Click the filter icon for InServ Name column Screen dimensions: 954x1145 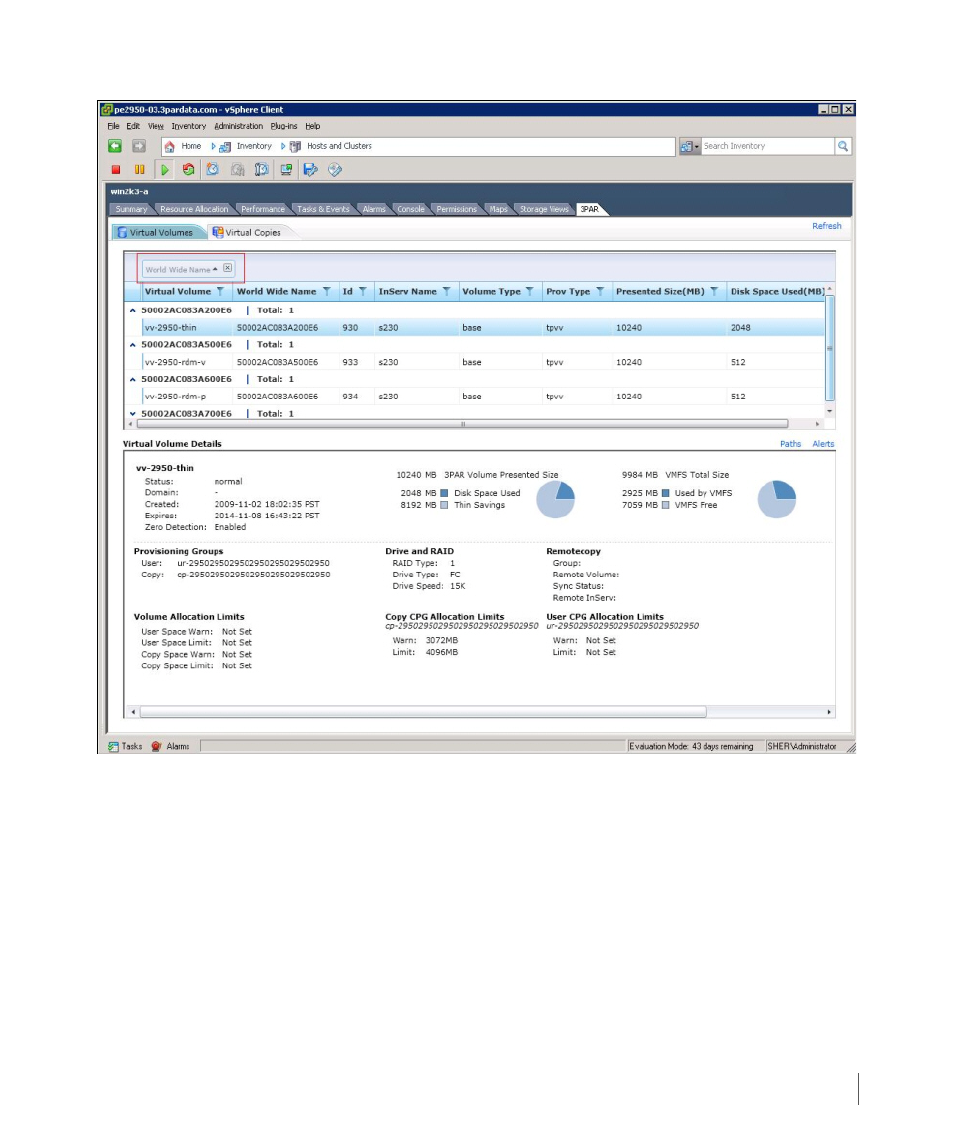click(x=446, y=291)
